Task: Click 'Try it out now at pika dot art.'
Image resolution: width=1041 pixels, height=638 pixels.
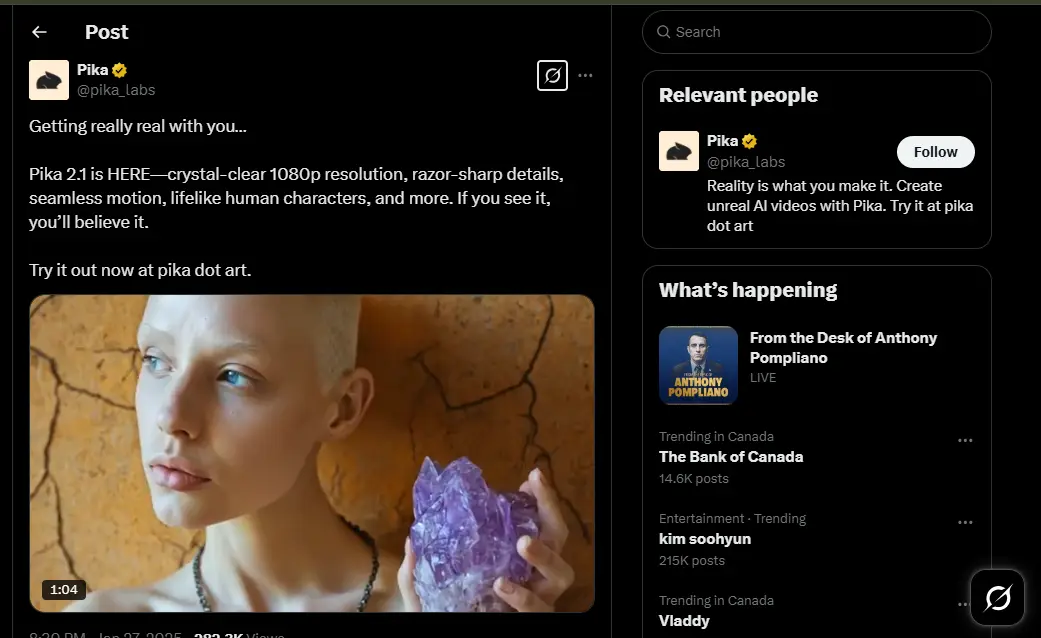Action: click(140, 270)
